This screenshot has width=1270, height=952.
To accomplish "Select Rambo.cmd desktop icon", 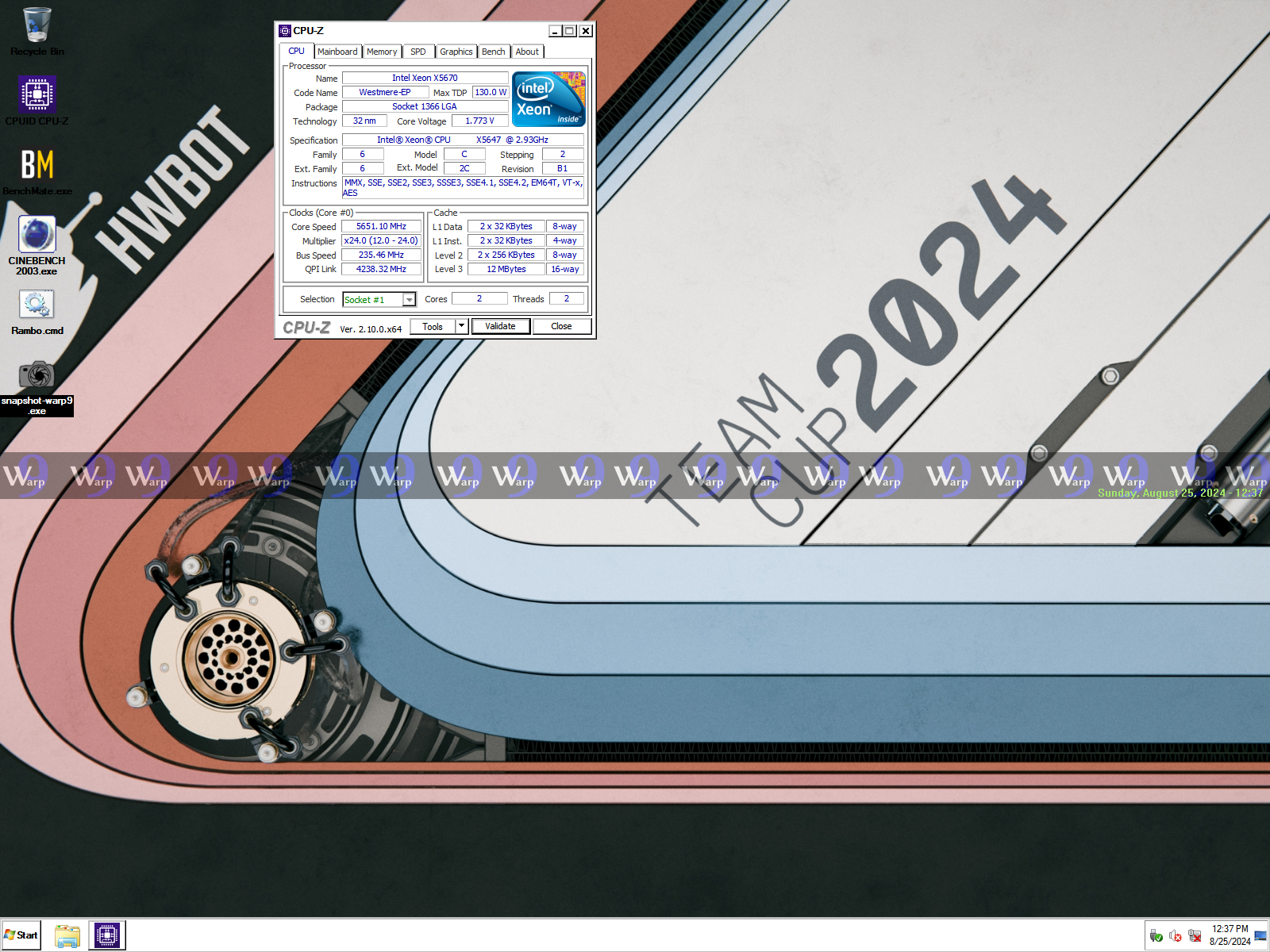I will coord(37,313).
